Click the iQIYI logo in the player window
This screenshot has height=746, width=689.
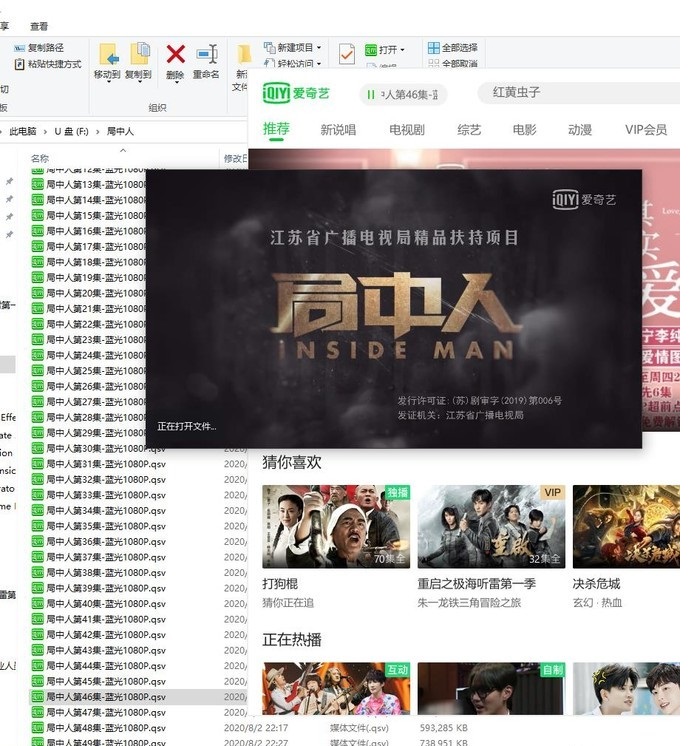(x=296, y=93)
